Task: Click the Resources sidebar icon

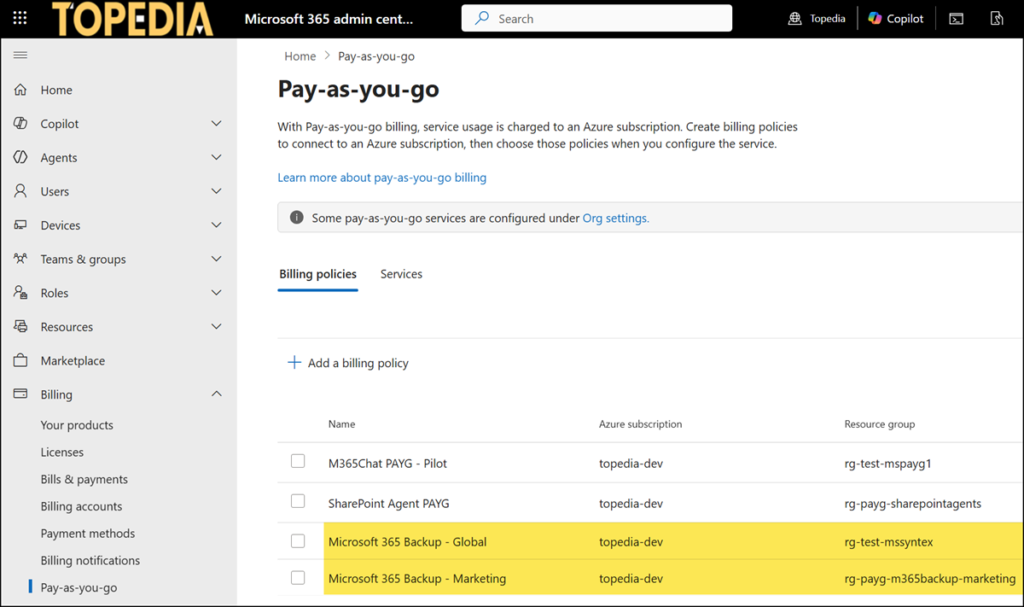Action: [x=20, y=326]
